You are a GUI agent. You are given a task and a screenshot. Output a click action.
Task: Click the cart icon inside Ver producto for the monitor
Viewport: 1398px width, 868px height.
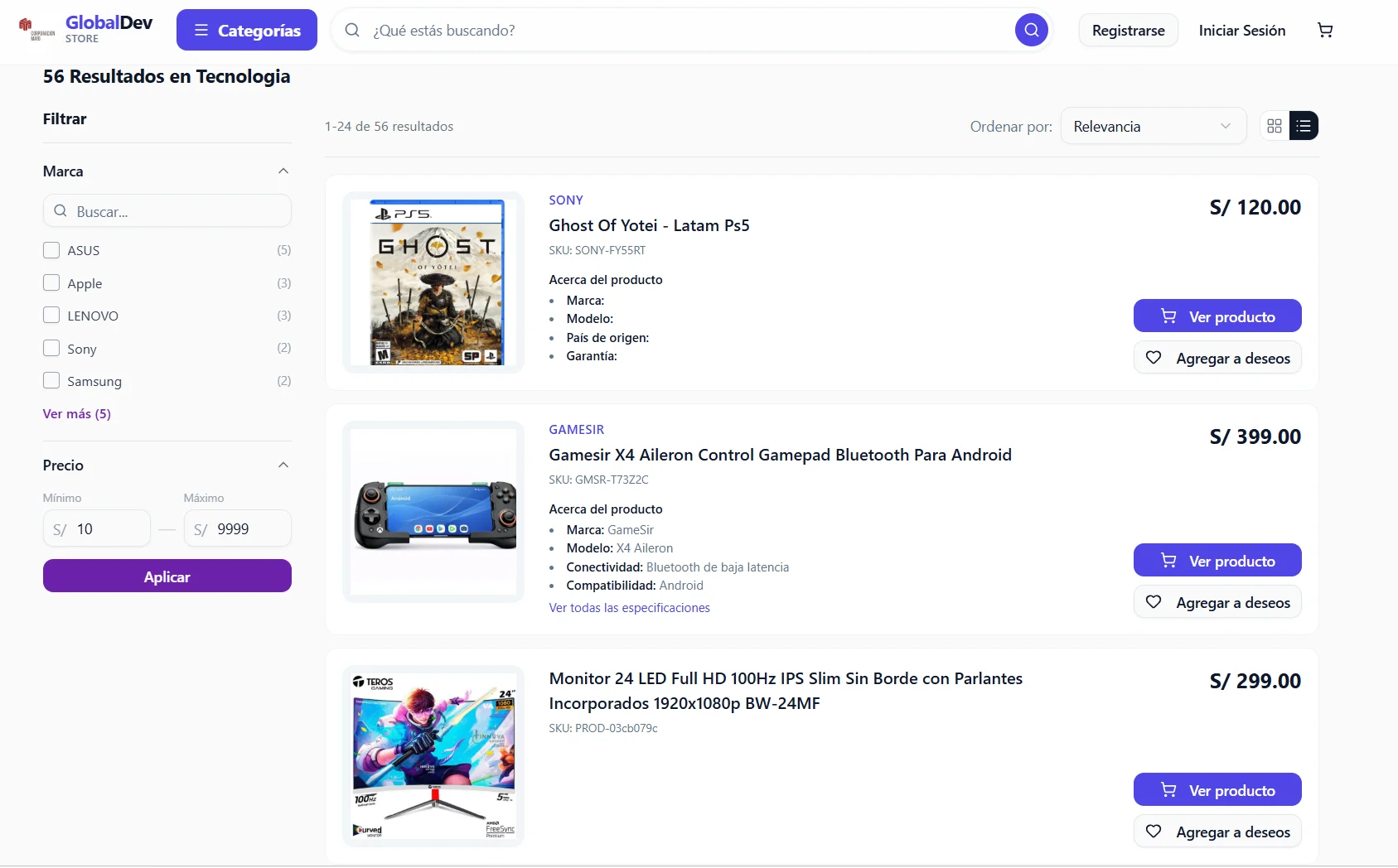pos(1168,789)
